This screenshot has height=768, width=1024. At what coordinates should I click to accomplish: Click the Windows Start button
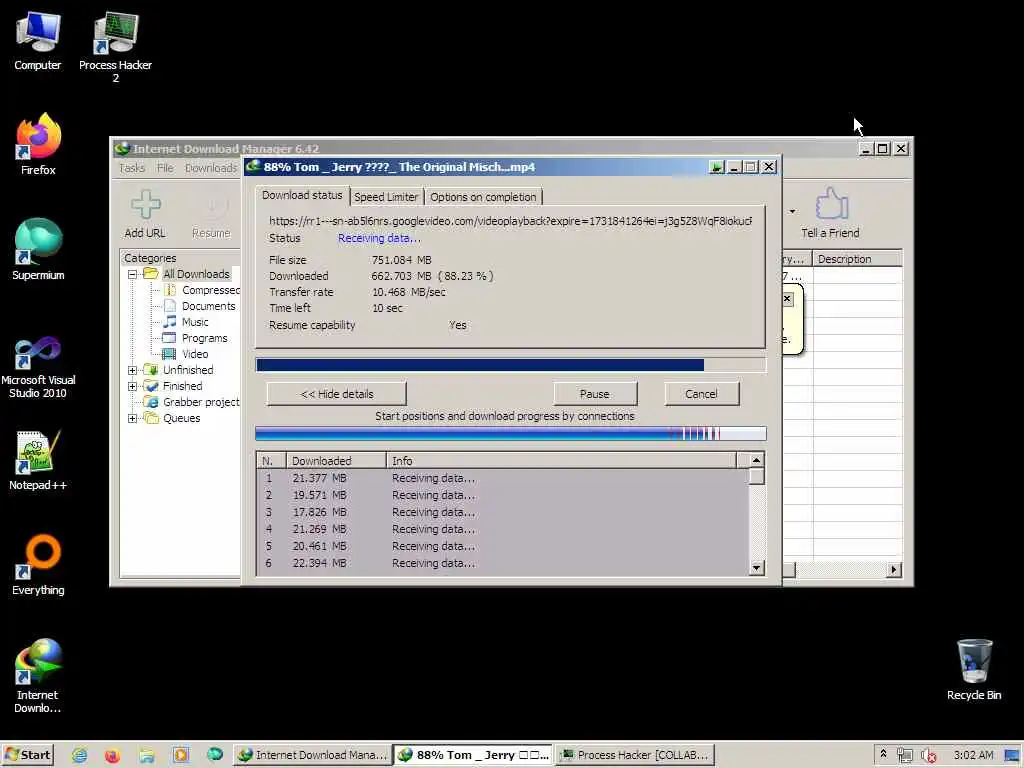(x=27, y=756)
